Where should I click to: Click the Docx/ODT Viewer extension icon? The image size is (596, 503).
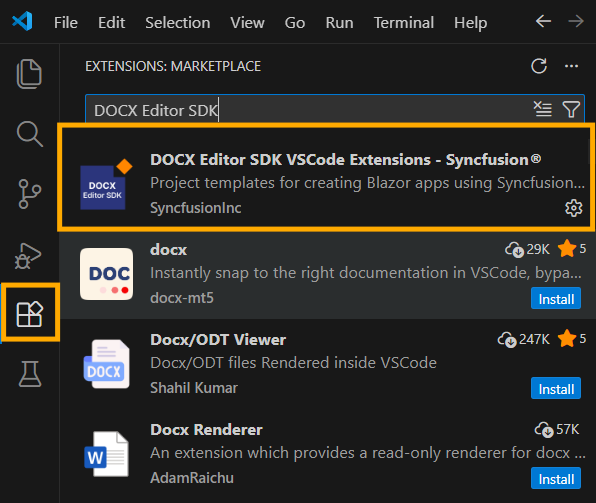pyautogui.click(x=106, y=364)
